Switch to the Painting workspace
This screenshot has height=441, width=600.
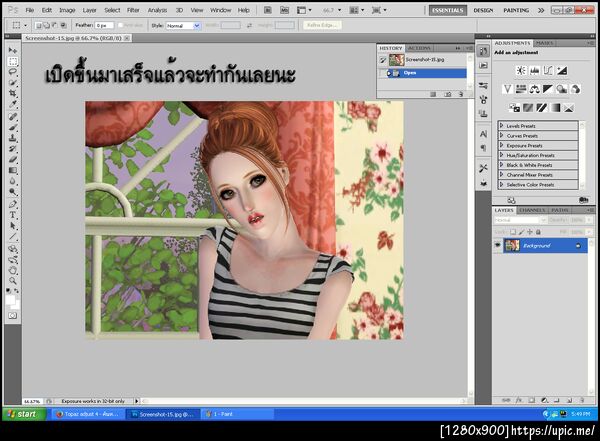click(x=516, y=10)
